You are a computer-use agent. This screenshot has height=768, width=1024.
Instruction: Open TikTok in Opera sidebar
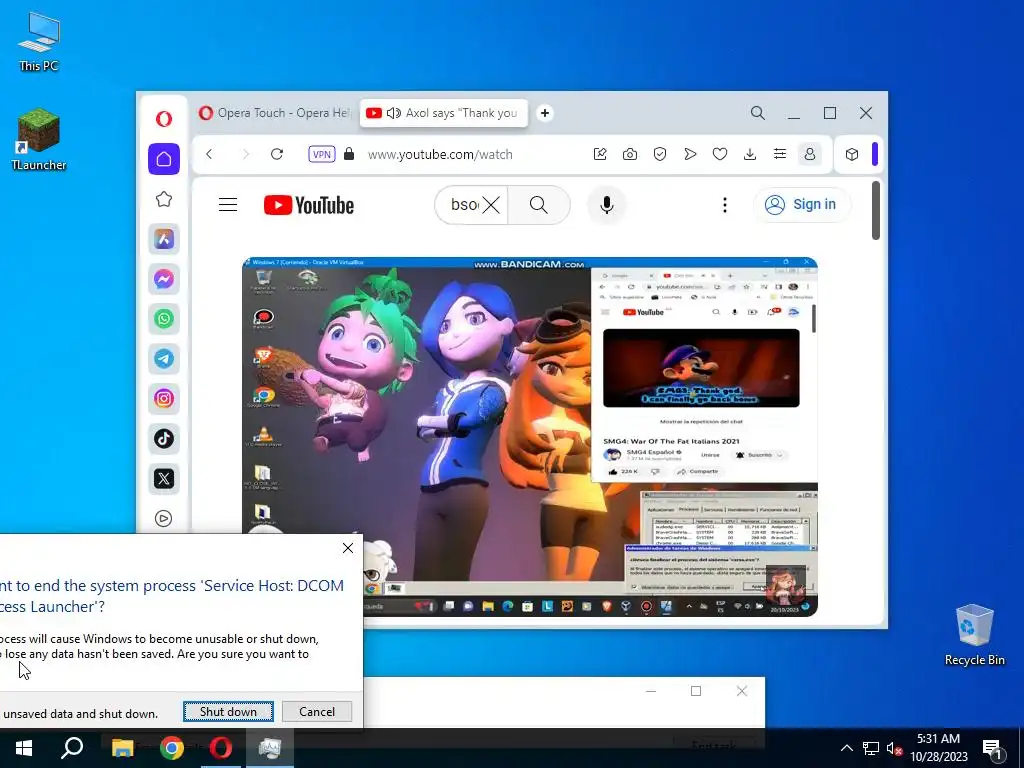[164, 438]
